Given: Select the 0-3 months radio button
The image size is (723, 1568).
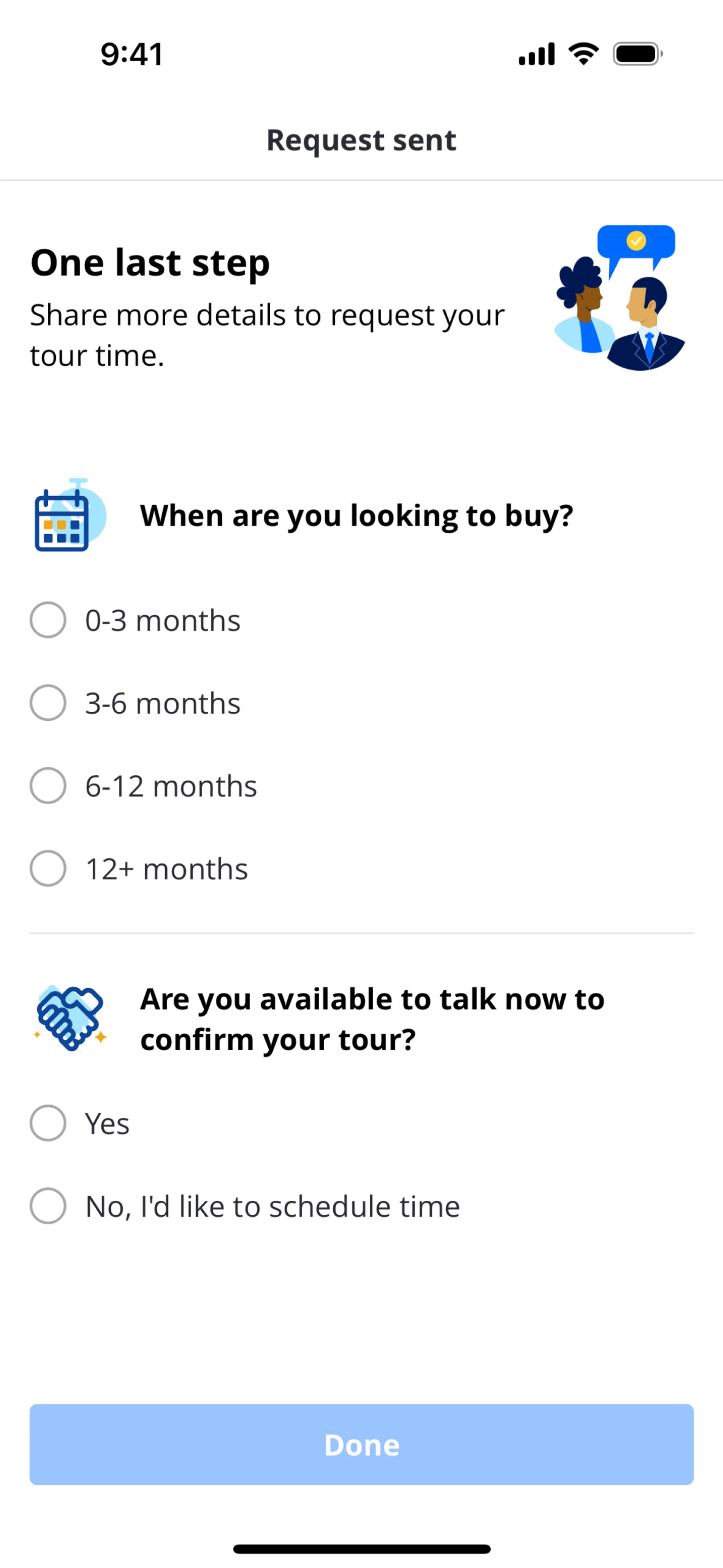Looking at the screenshot, I should pyautogui.click(x=48, y=620).
